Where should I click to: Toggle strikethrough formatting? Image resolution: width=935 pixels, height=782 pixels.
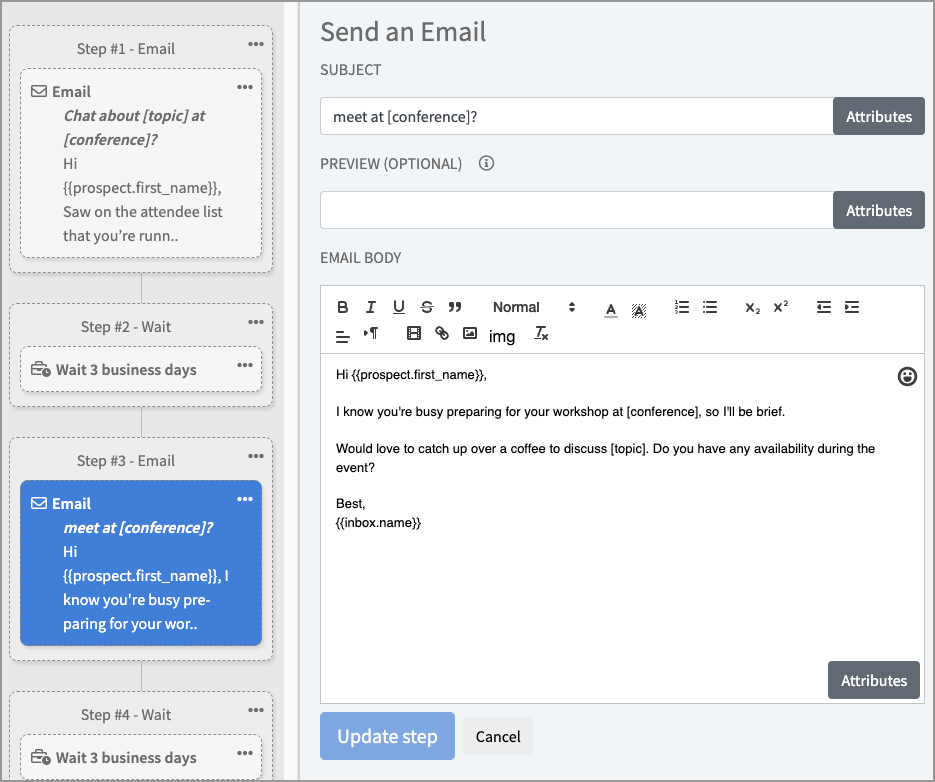[x=427, y=307]
